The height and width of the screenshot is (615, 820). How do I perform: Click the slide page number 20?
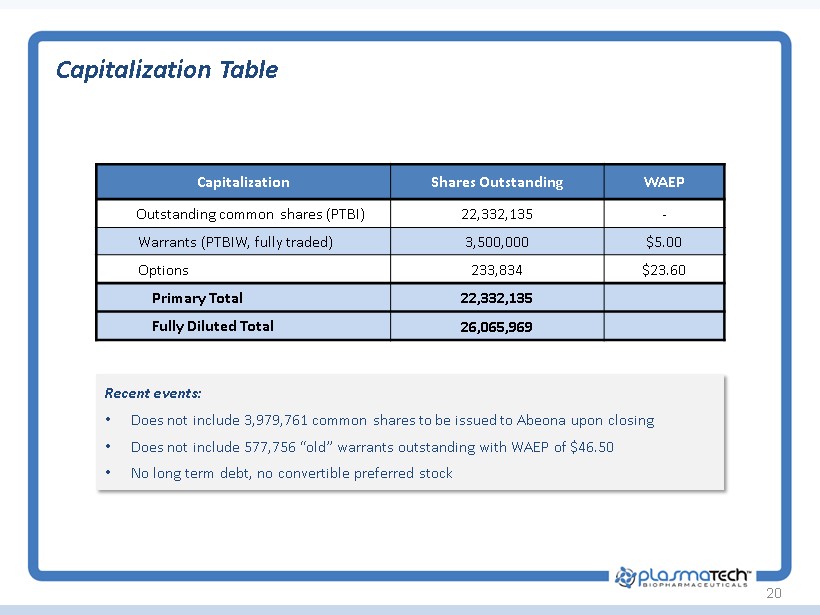point(772,594)
